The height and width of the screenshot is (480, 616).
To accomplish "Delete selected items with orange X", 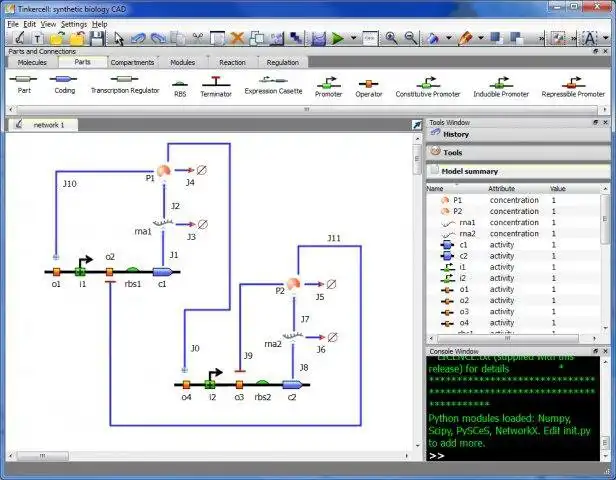I will click(x=237, y=38).
